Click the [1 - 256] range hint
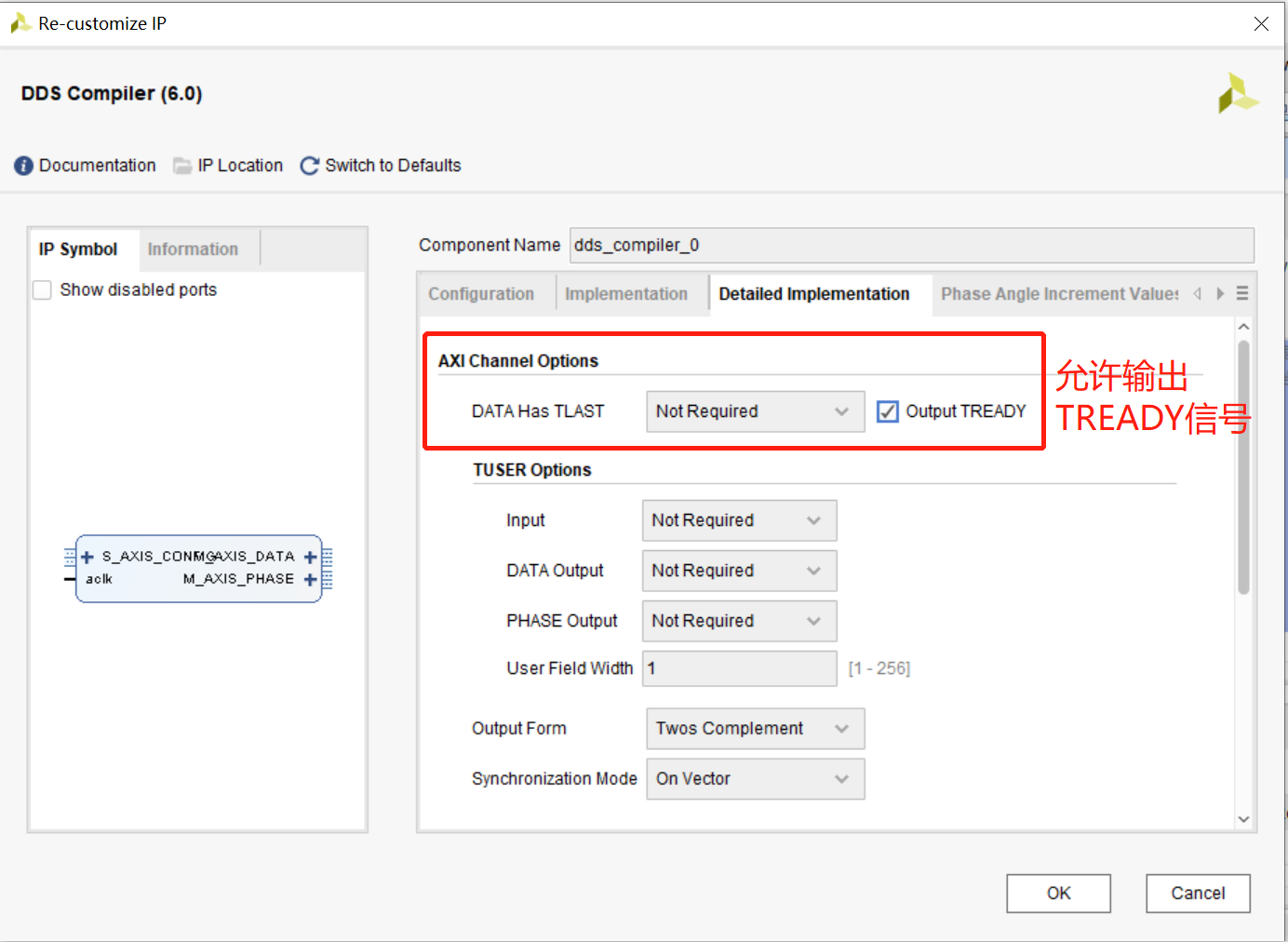The image size is (1288, 942). 879,668
